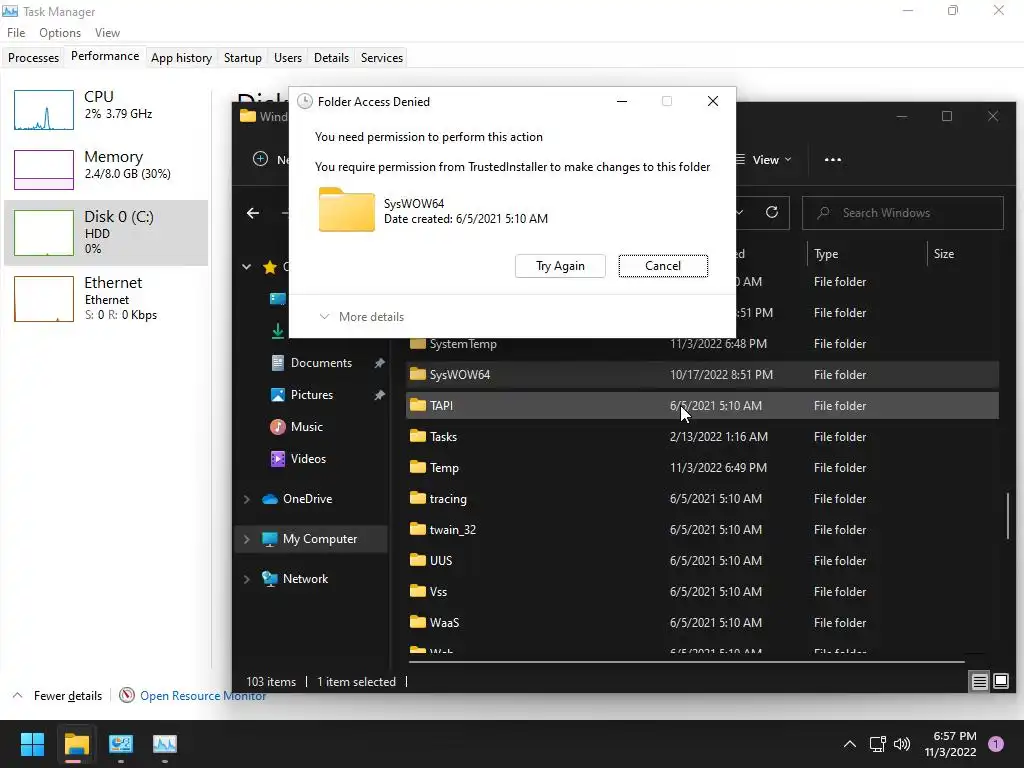Screen dimensions: 1024x768
Task: Collapse Task Manager with Fewer details
Action: click(57, 696)
